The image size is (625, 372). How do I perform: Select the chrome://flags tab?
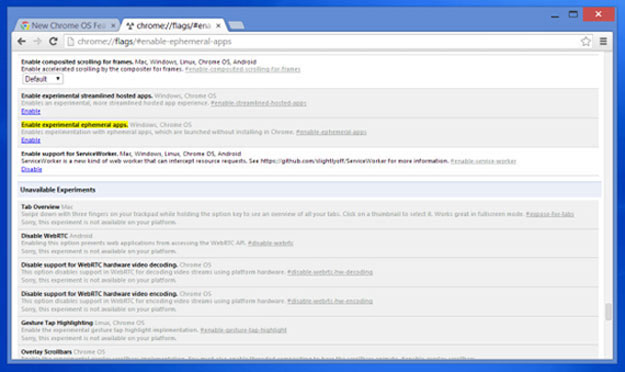pos(173,26)
